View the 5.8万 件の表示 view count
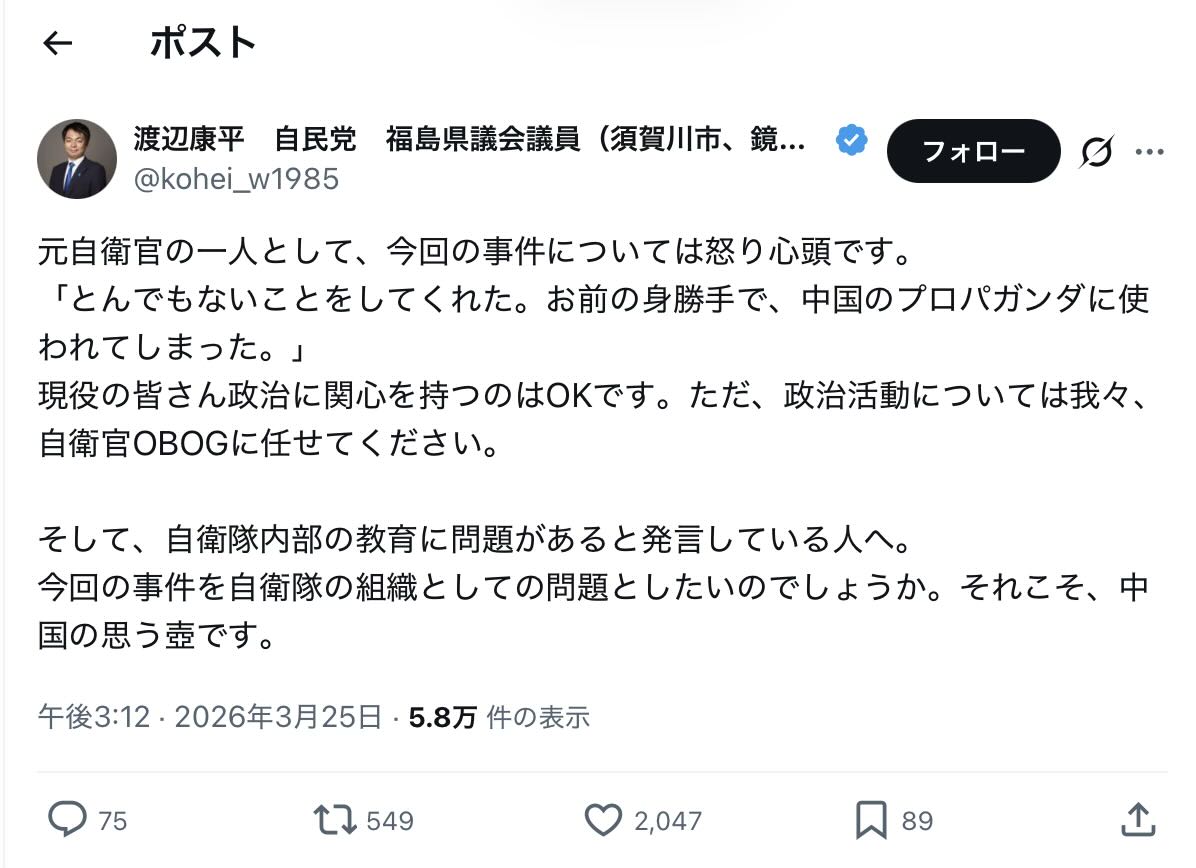This screenshot has width=1196, height=868. coord(499,716)
